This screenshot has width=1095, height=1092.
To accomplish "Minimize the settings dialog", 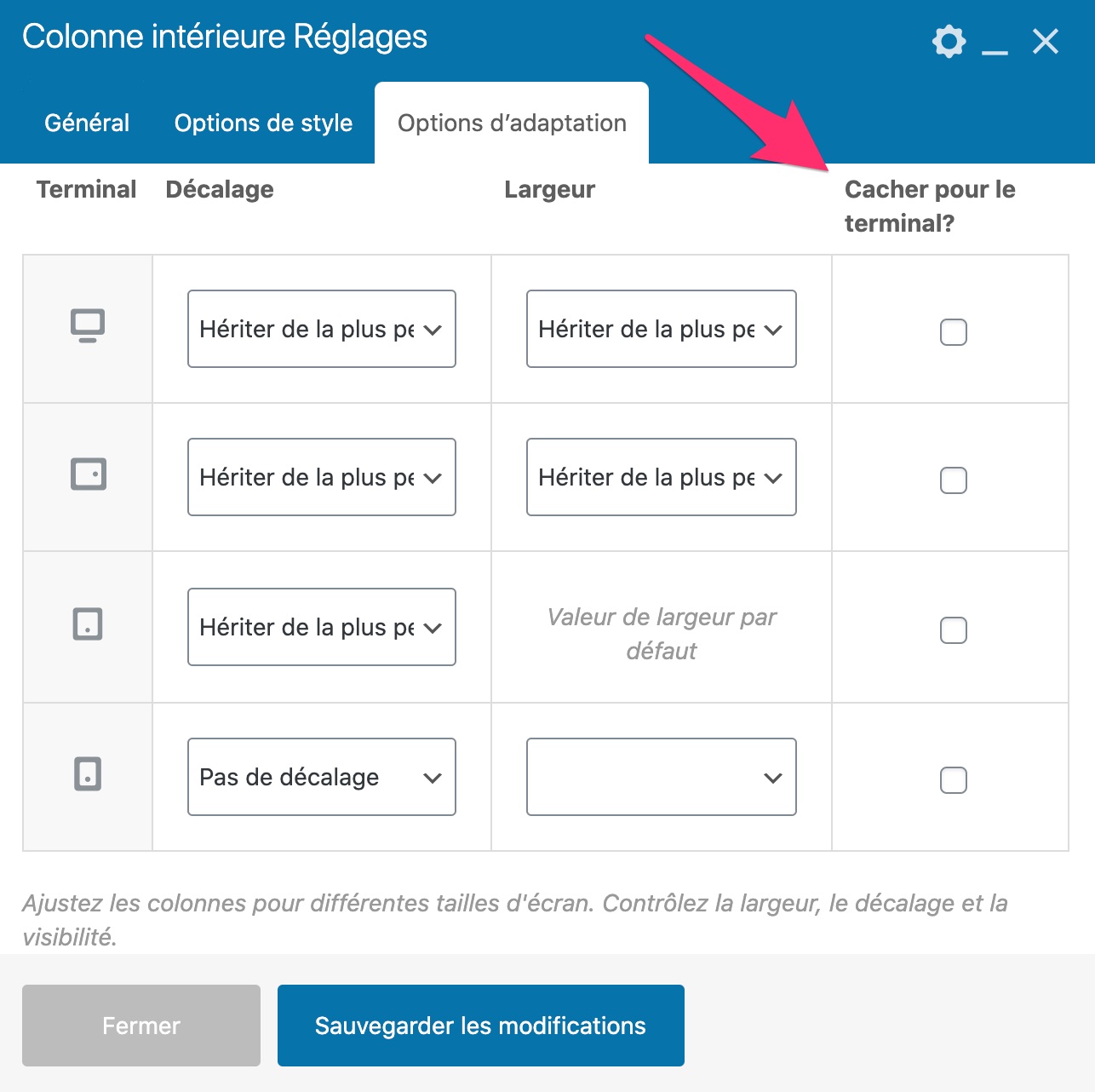I will pyautogui.click(x=993, y=47).
